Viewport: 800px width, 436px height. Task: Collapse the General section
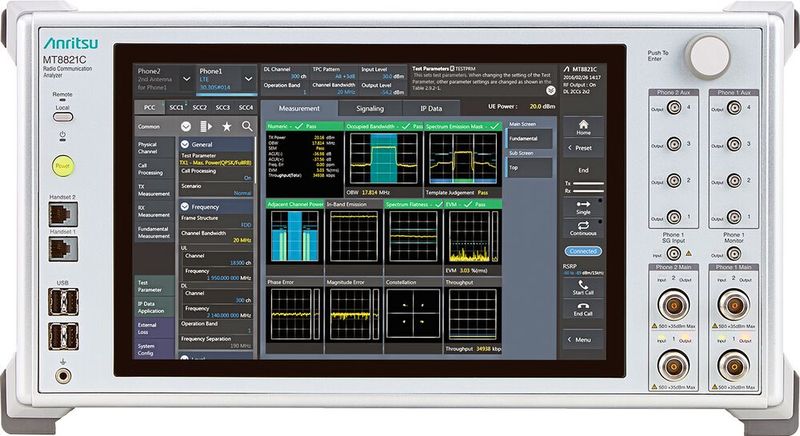(185, 144)
